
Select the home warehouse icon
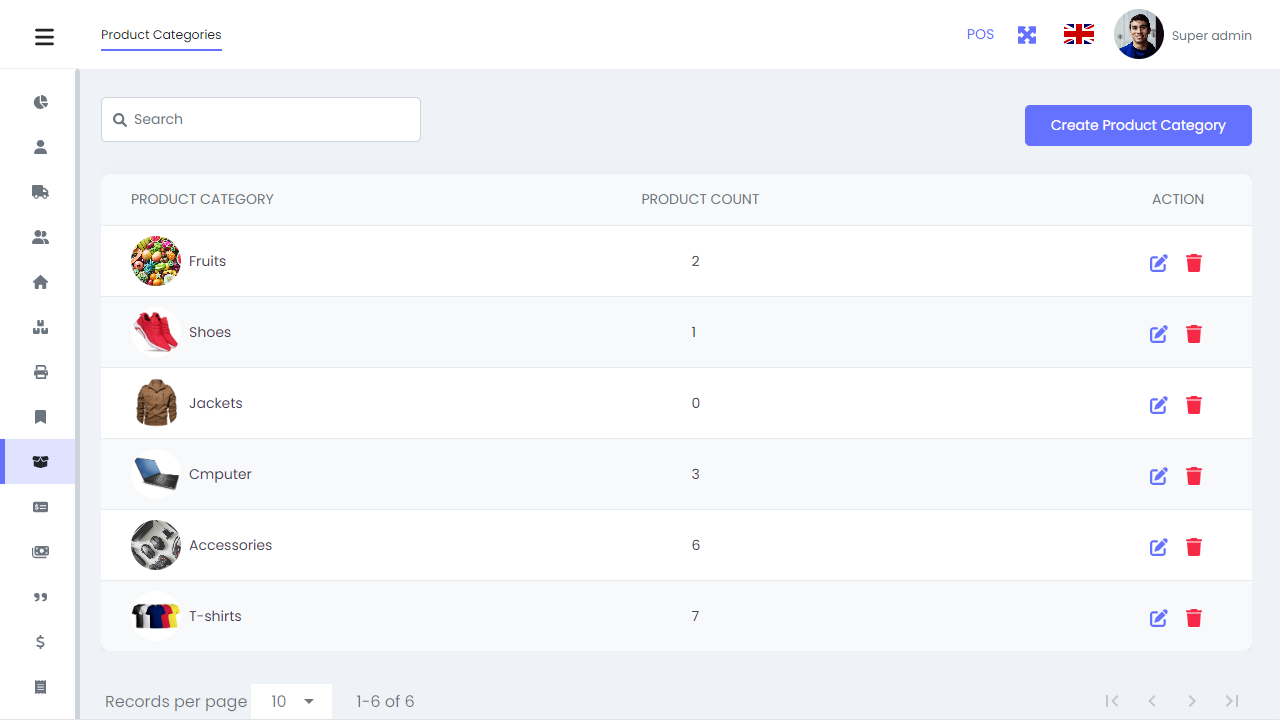click(40, 282)
